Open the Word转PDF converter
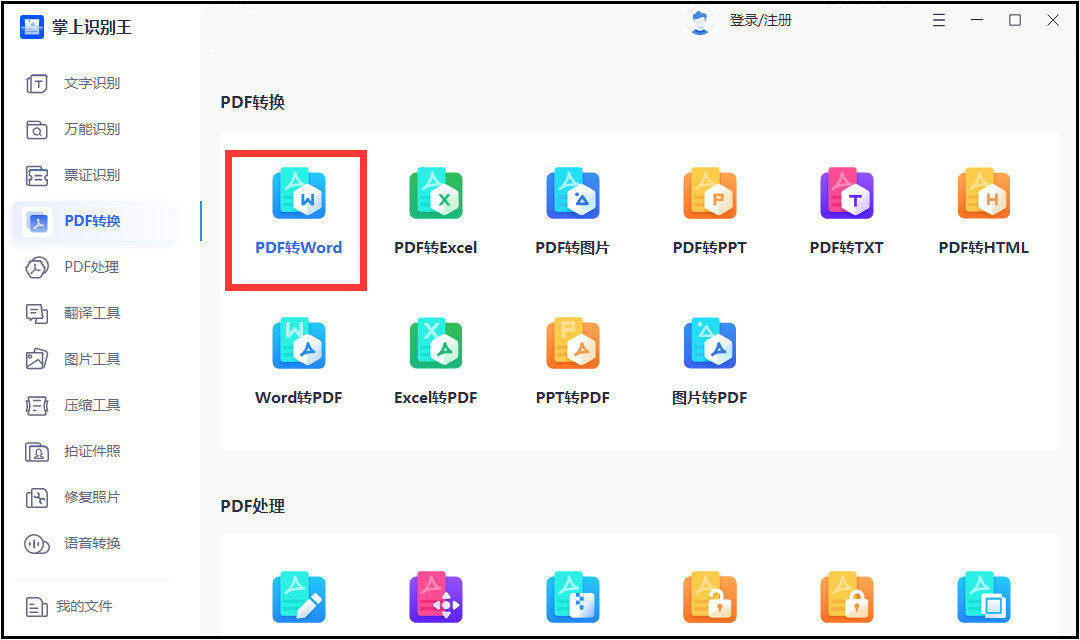 click(x=298, y=362)
